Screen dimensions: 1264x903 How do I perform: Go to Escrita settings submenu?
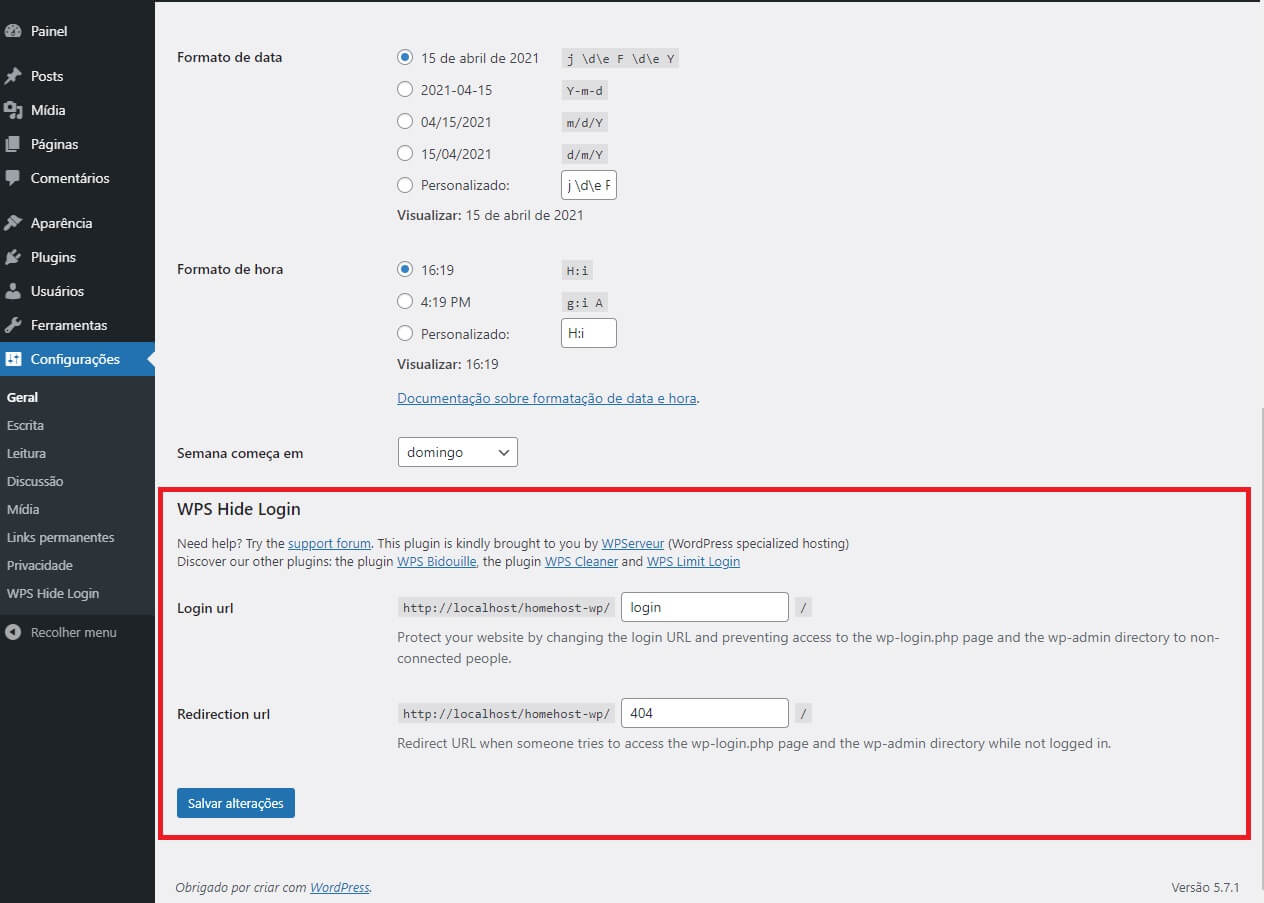pyautogui.click(x=25, y=425)
